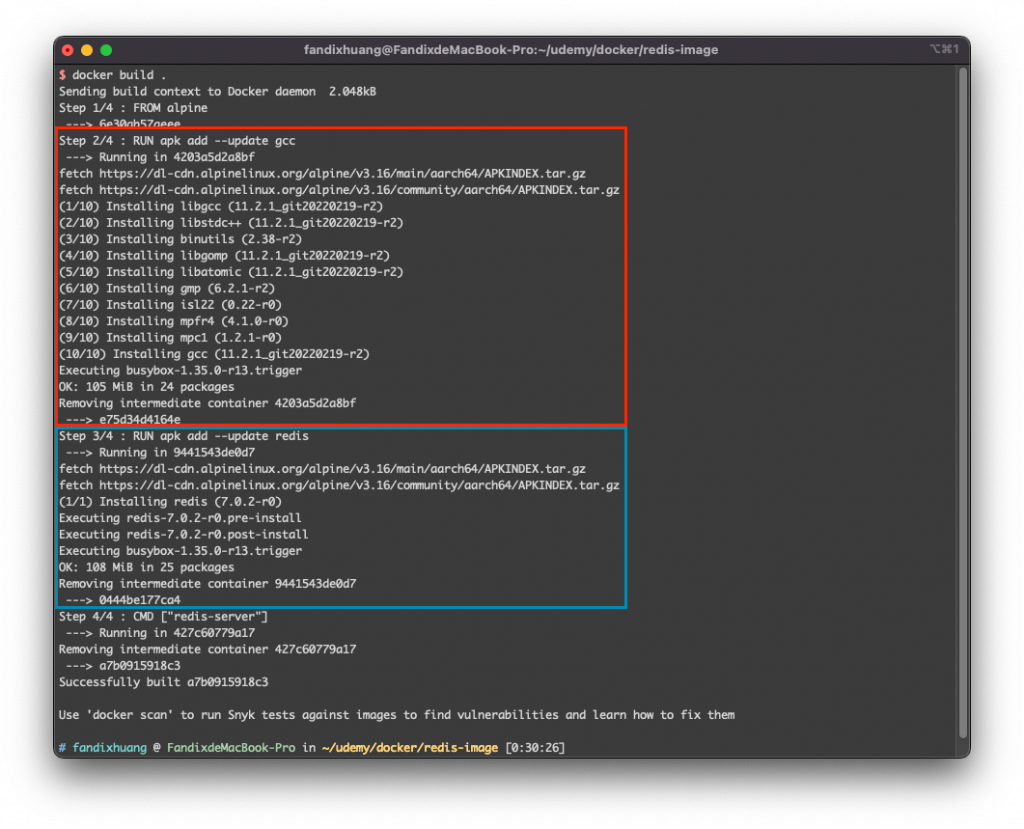Click the prompt timestamp '[0:30:26]'
This screenshot has height=829, width=1024.
coord(536,747)
